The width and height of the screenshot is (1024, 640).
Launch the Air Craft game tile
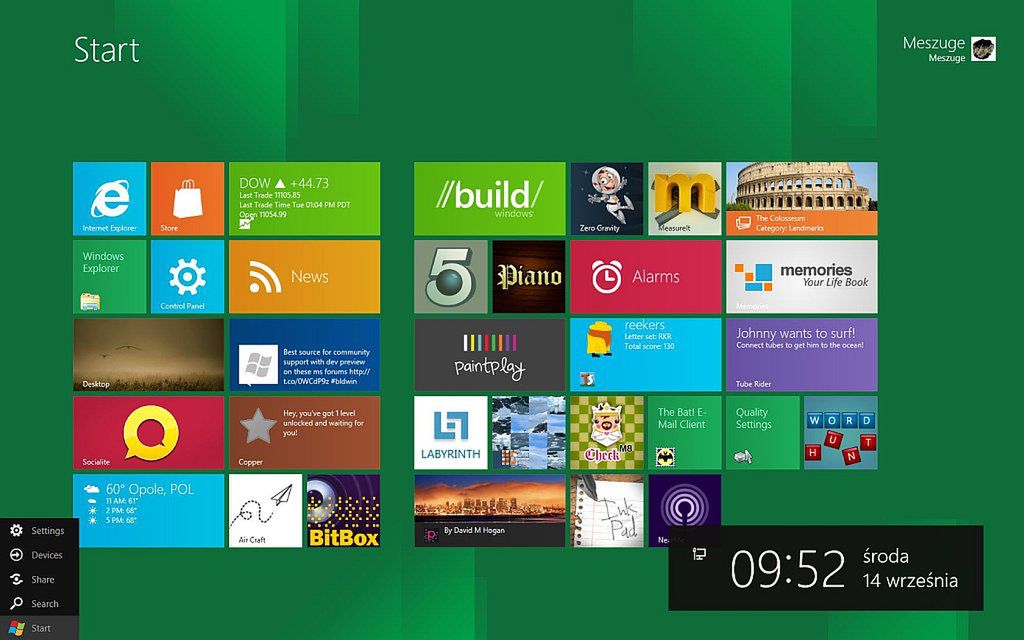point(265,511)
